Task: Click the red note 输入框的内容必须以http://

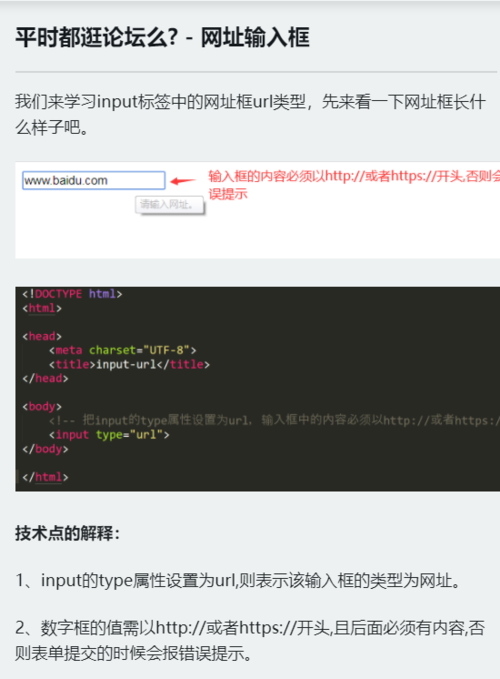Action: 354,184
